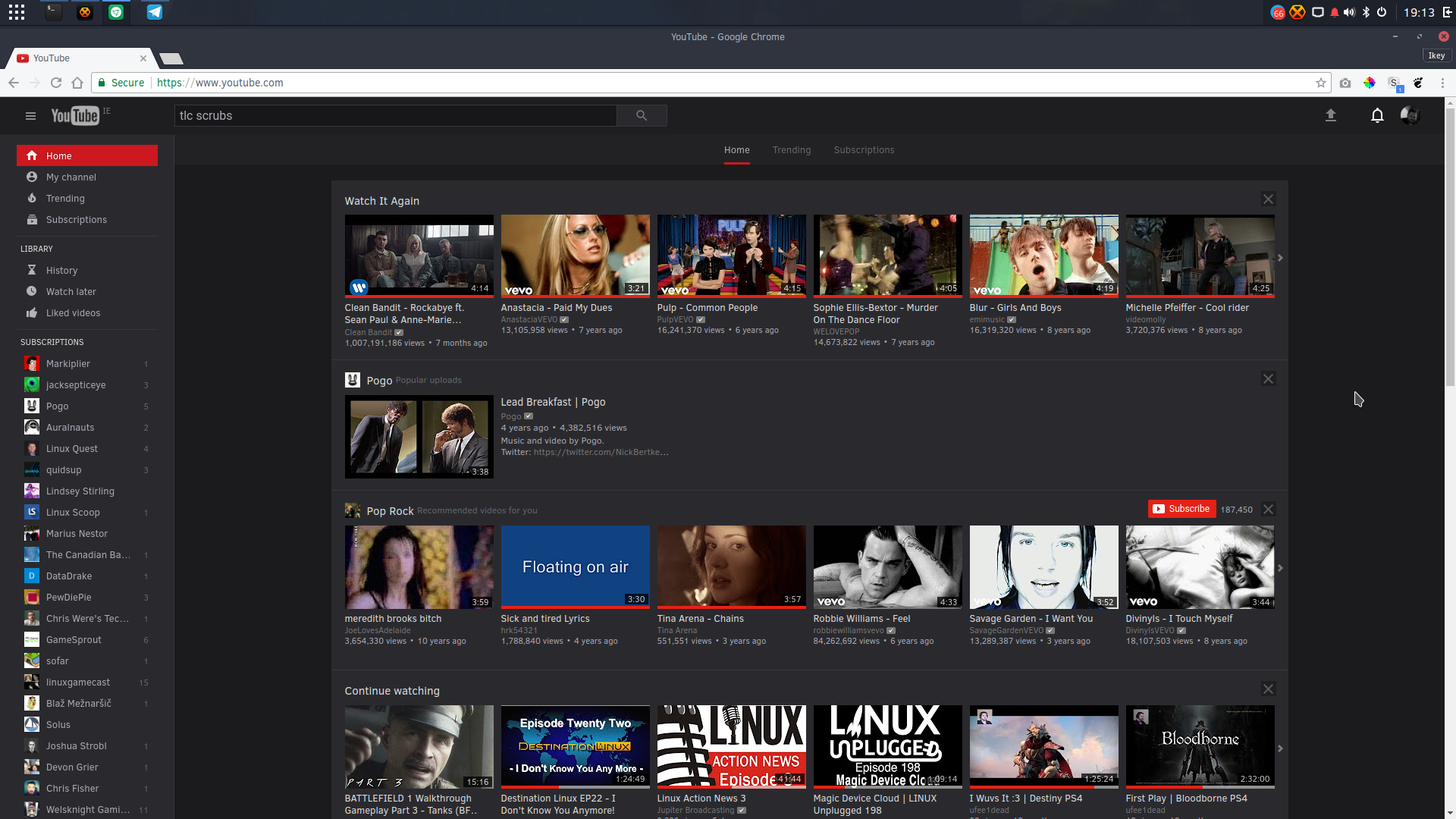1456x819 pixels.
Task: Open Chrome home page button
Action: 77,83
